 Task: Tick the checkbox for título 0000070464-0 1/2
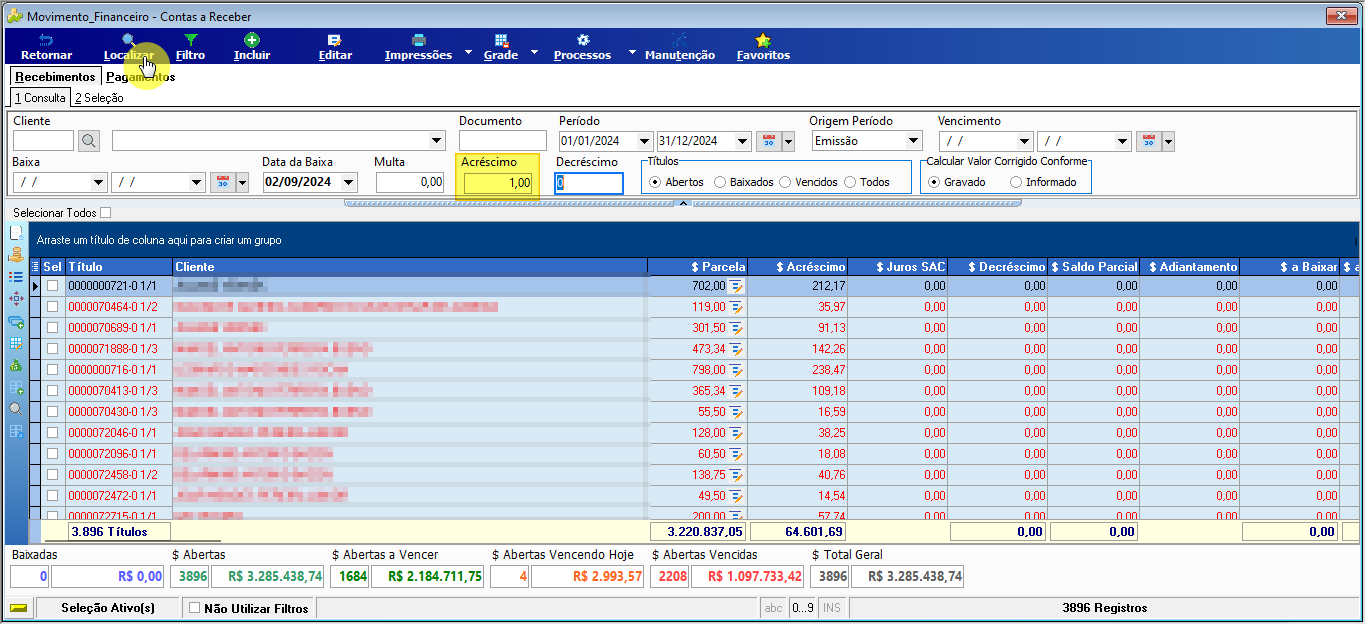[x=53, y=307]
